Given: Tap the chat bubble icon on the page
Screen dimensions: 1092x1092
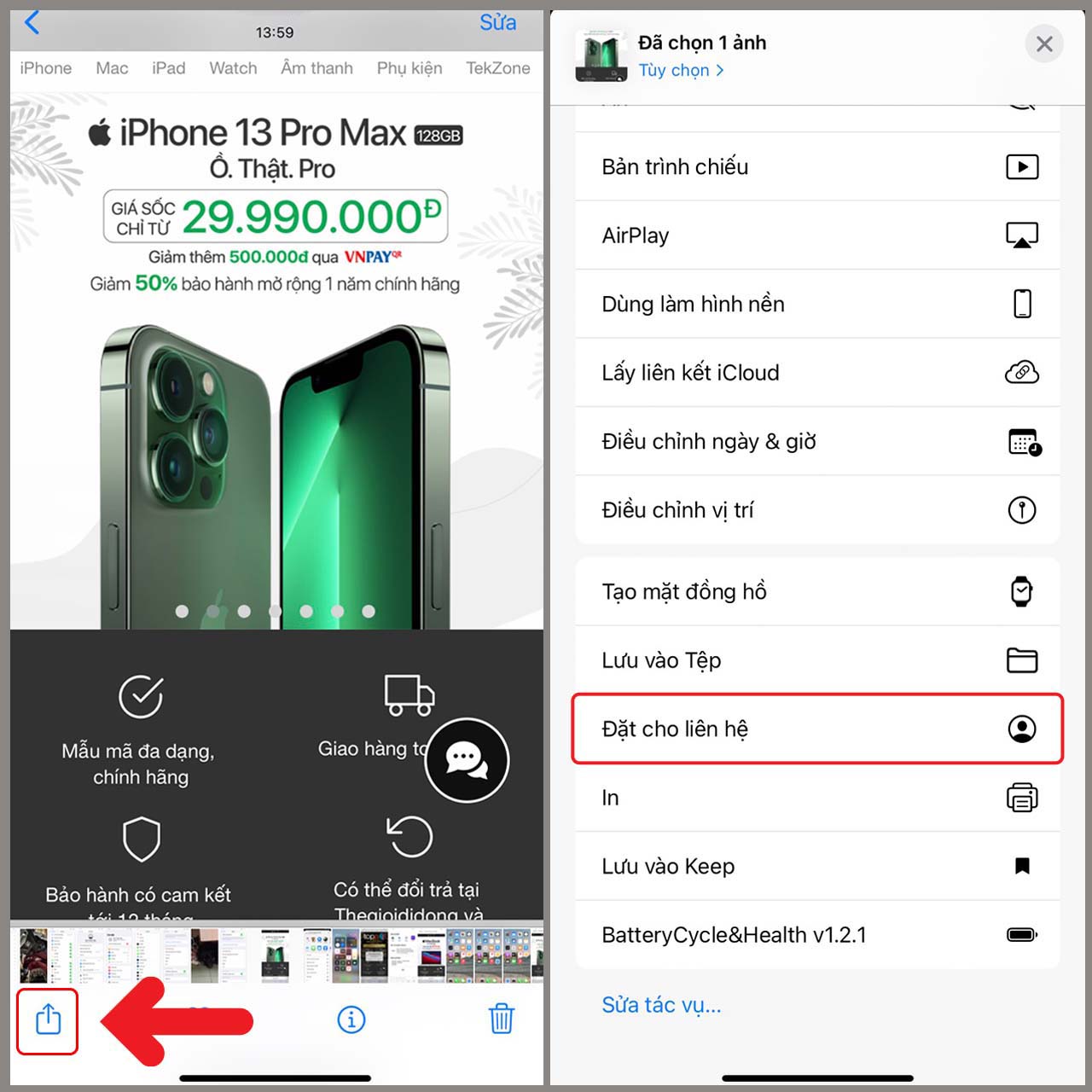Looking at the screenshot, I should click(467, 759).
